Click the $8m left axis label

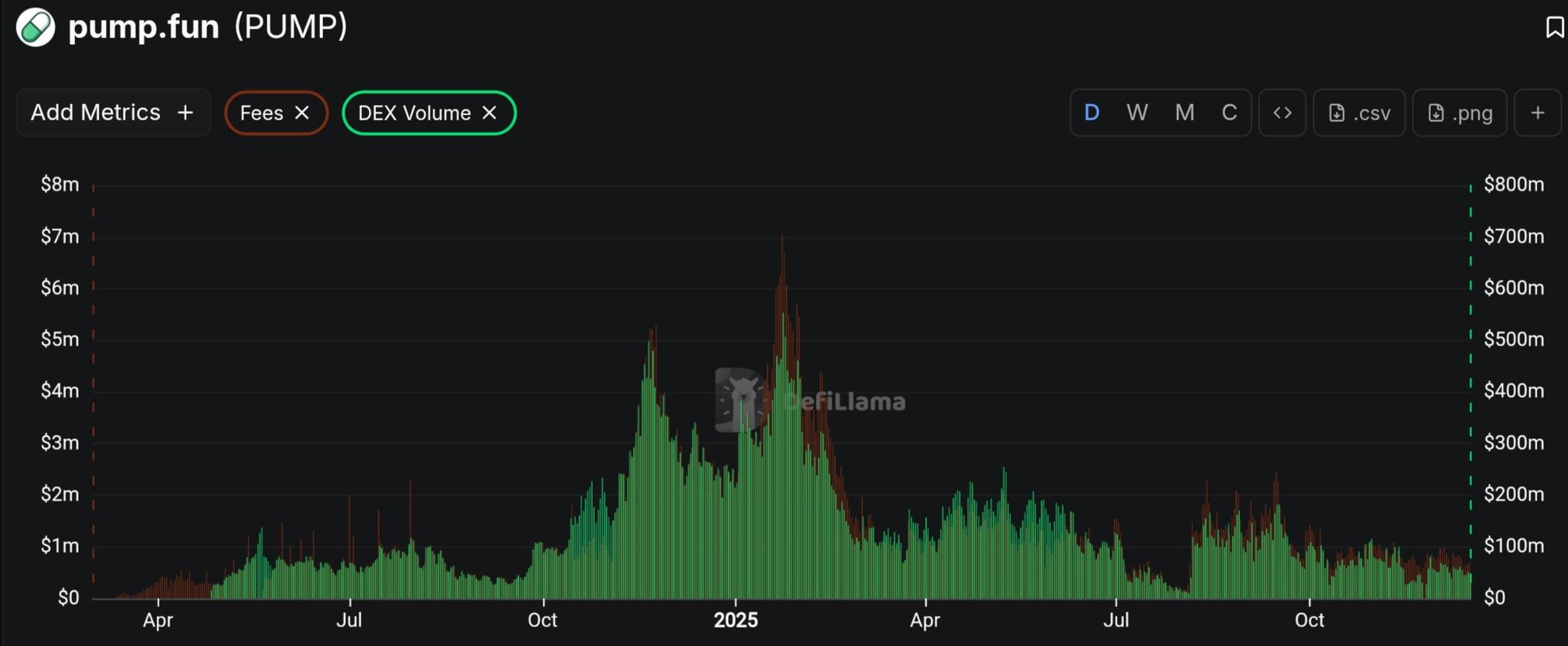[x=60, y=184]
